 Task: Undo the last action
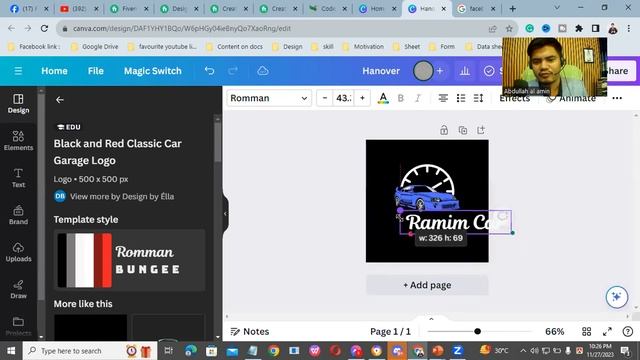[209, 71]
